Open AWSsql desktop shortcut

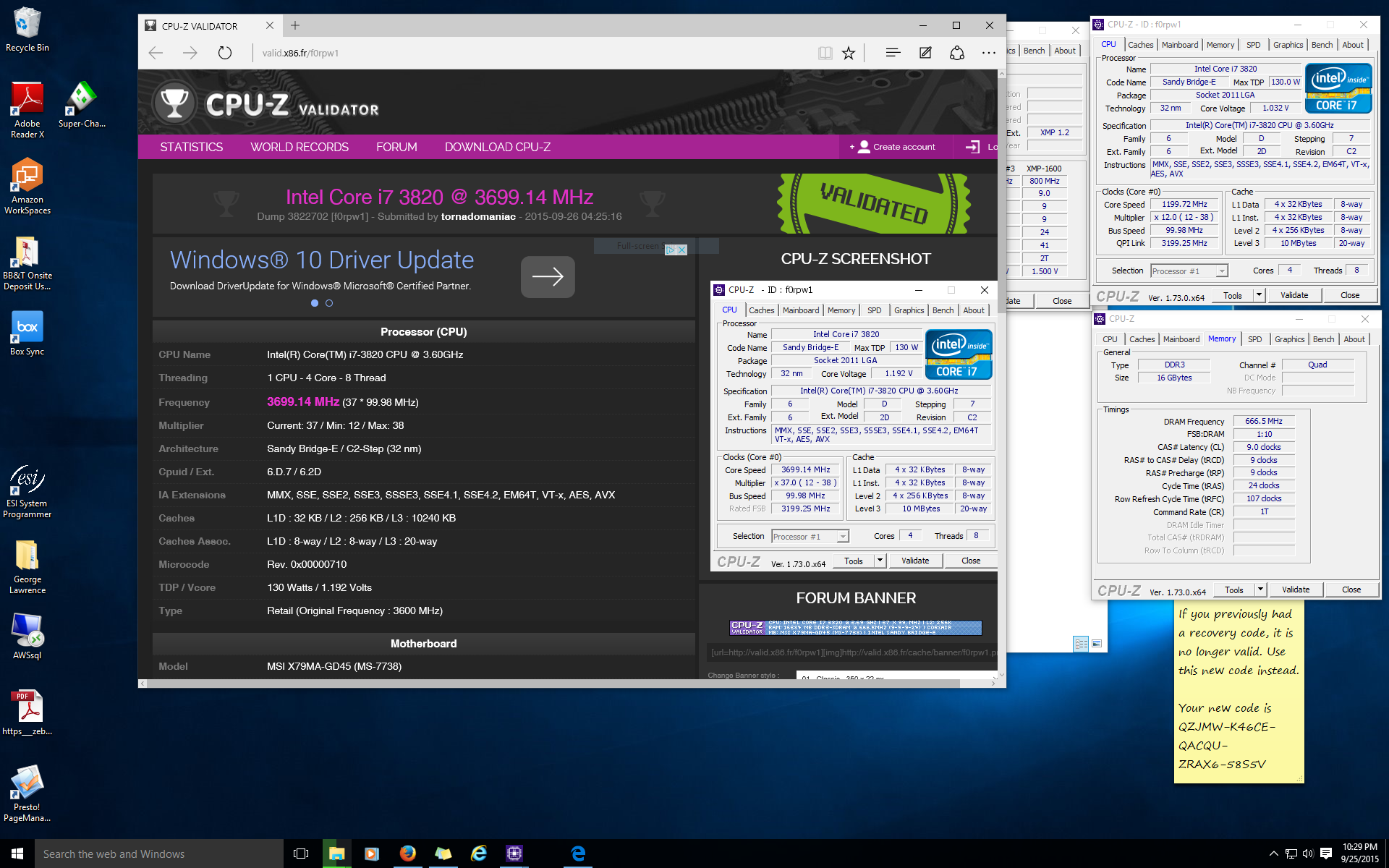coord(27,635)
